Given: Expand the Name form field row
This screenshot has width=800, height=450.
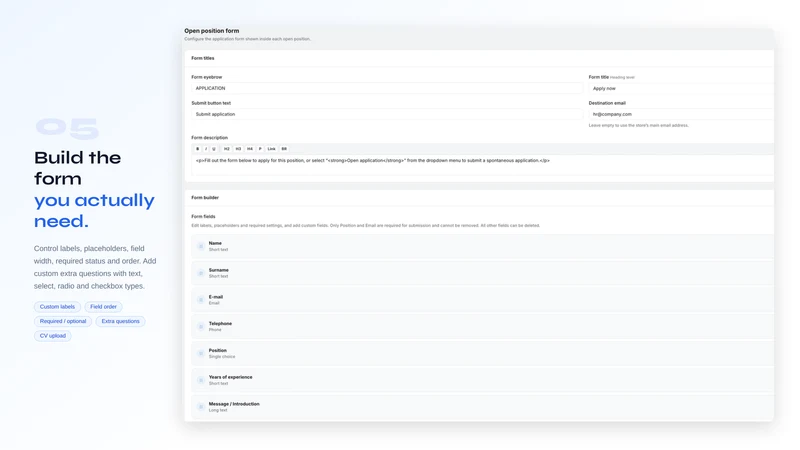Looking at the screenshot, I should 482,246.
